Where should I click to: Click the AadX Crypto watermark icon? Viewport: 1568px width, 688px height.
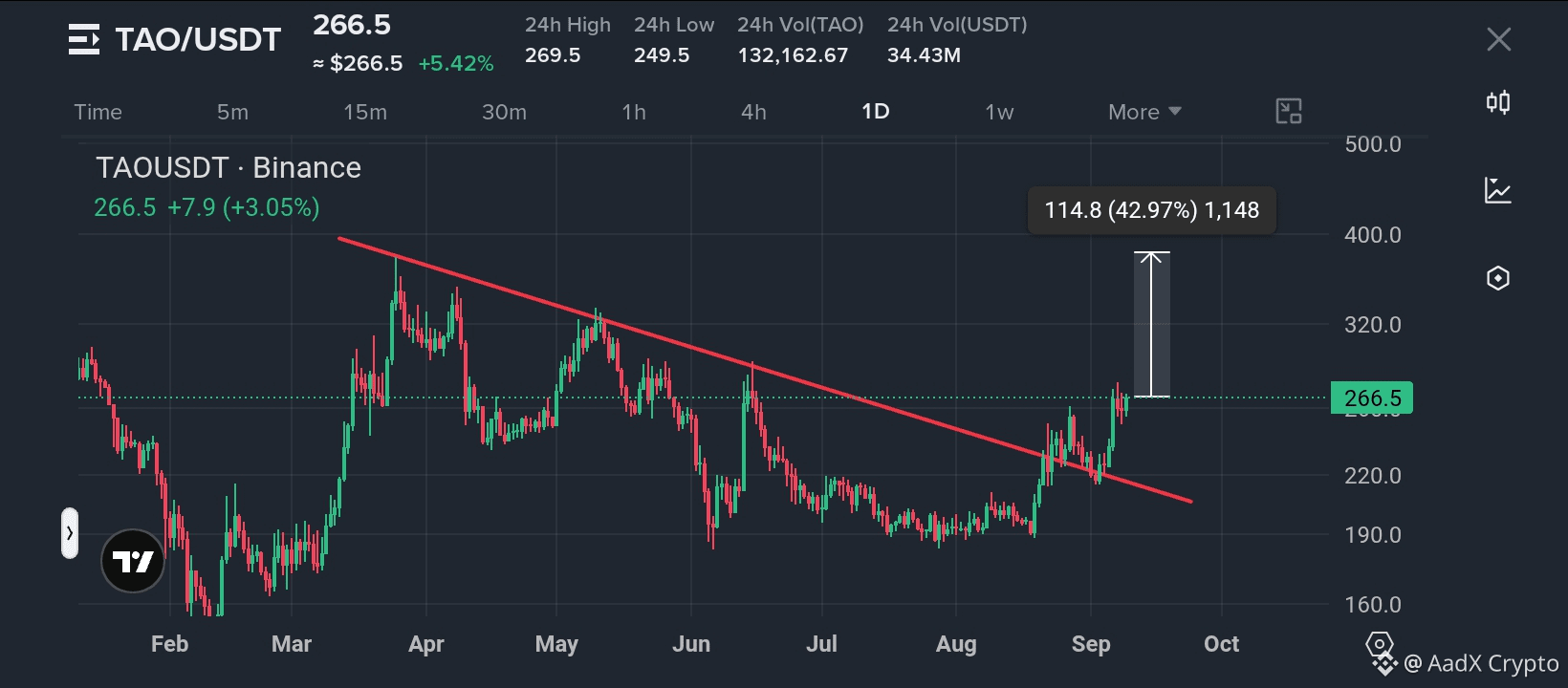(x=1381, y=652)
